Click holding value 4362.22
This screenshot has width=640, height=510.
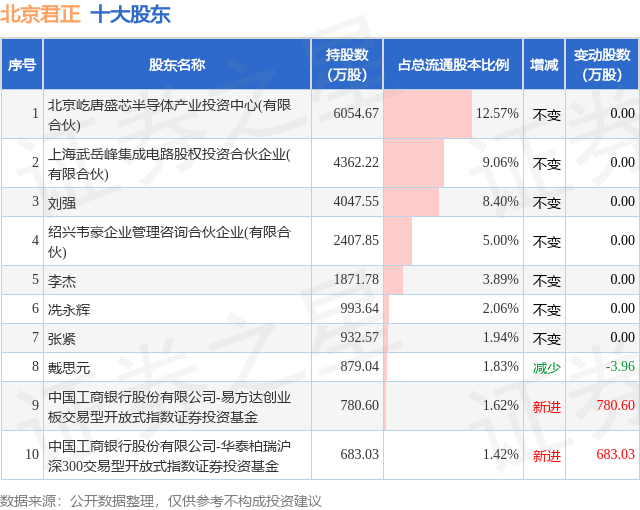click(356, 162)
